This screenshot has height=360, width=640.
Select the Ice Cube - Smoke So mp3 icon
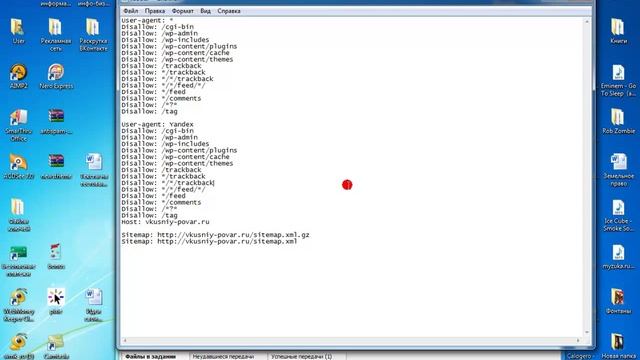(618, 216)
